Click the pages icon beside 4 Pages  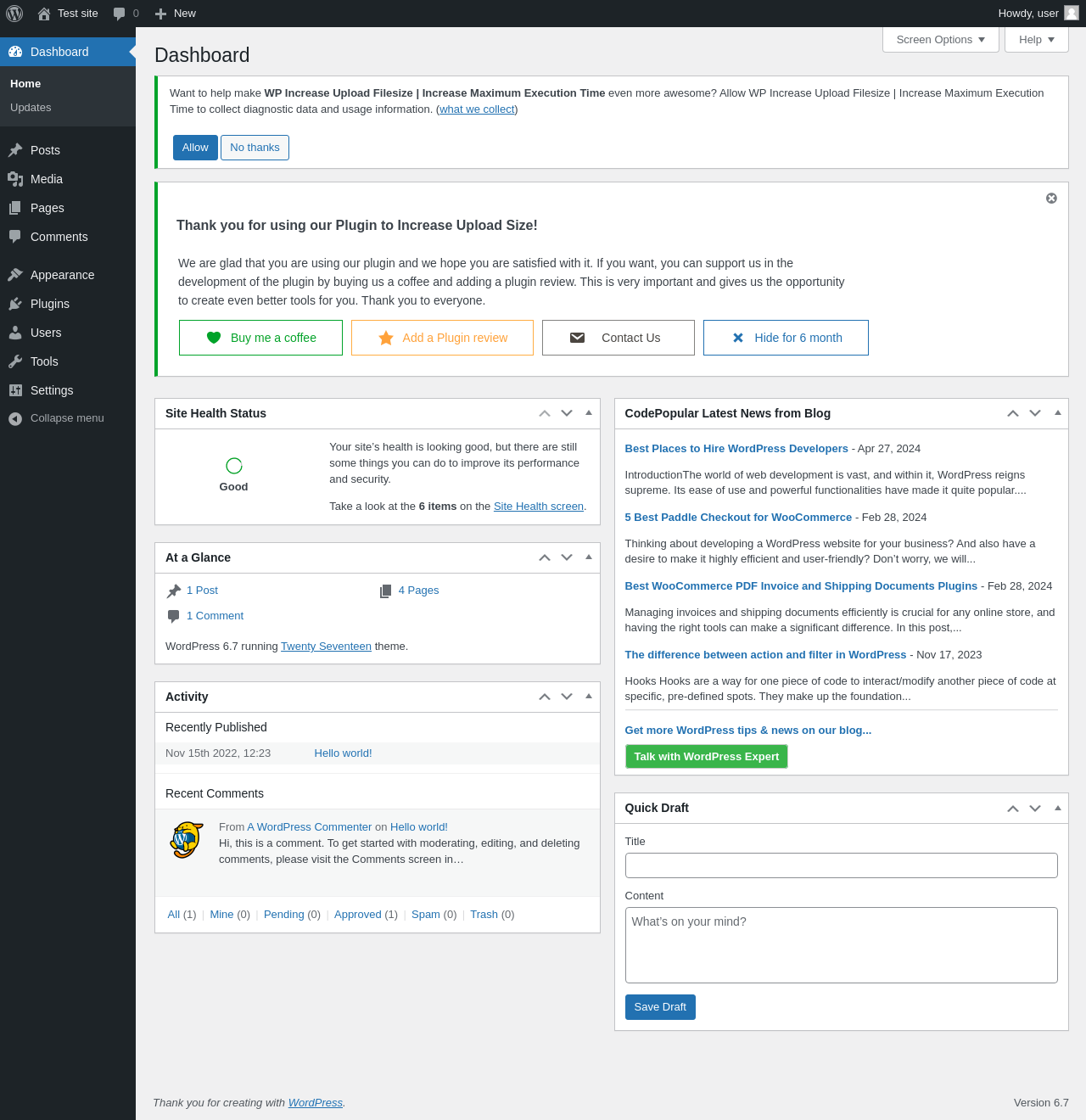coord(386,591)
